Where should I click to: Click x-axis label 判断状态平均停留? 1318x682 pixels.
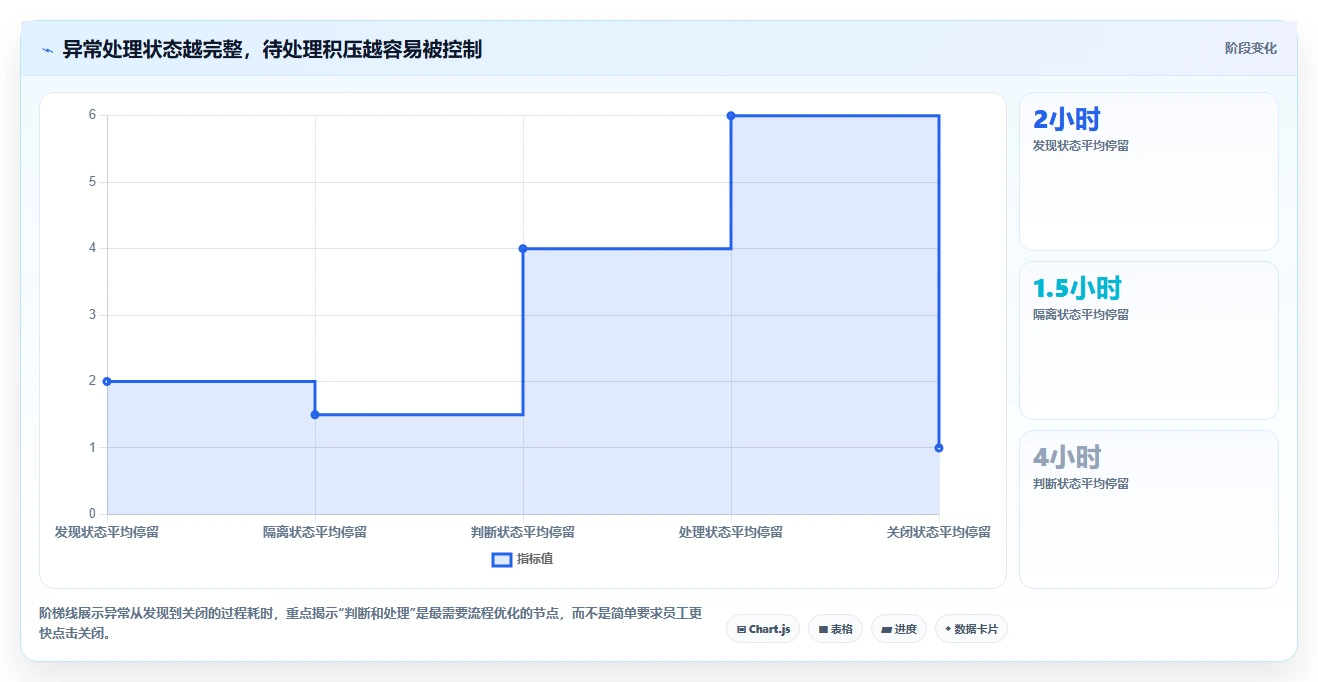(x=523, y=532)
